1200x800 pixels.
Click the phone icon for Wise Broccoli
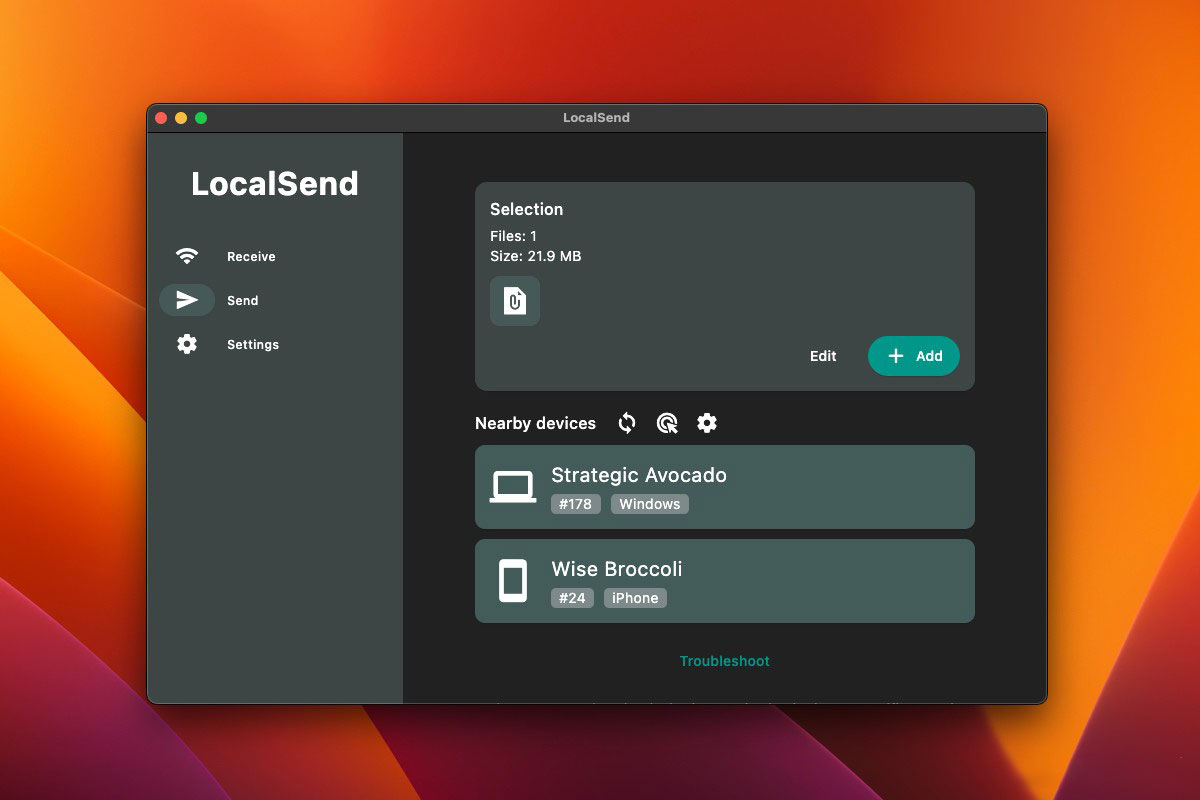(x=513, y=581)
